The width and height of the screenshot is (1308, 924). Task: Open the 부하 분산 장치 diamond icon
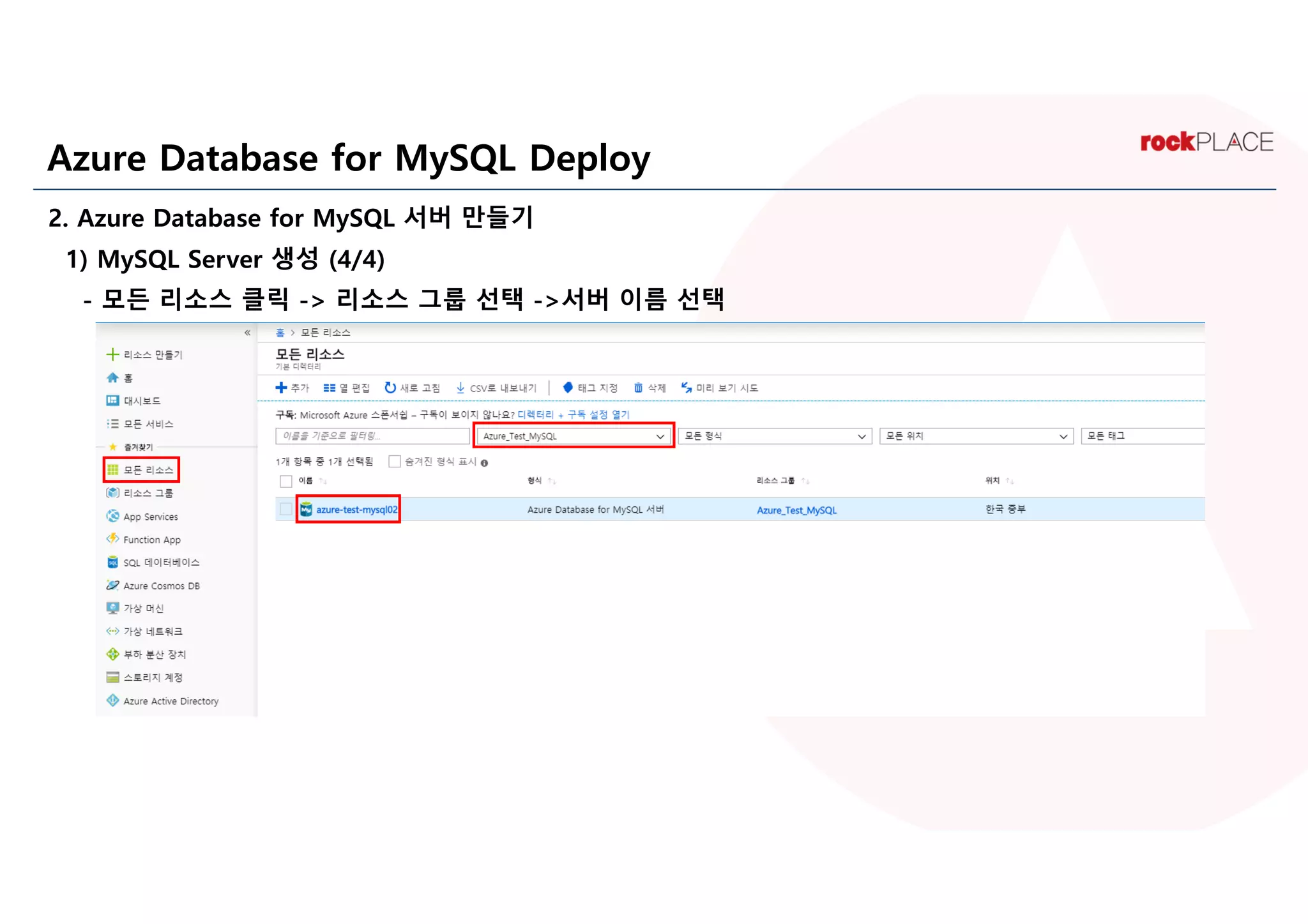point(112,654)
